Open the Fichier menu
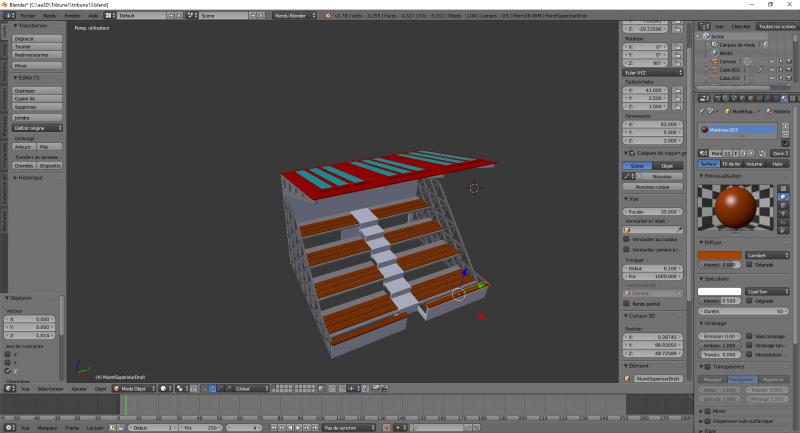800x433 pixels. coord(27,16)
